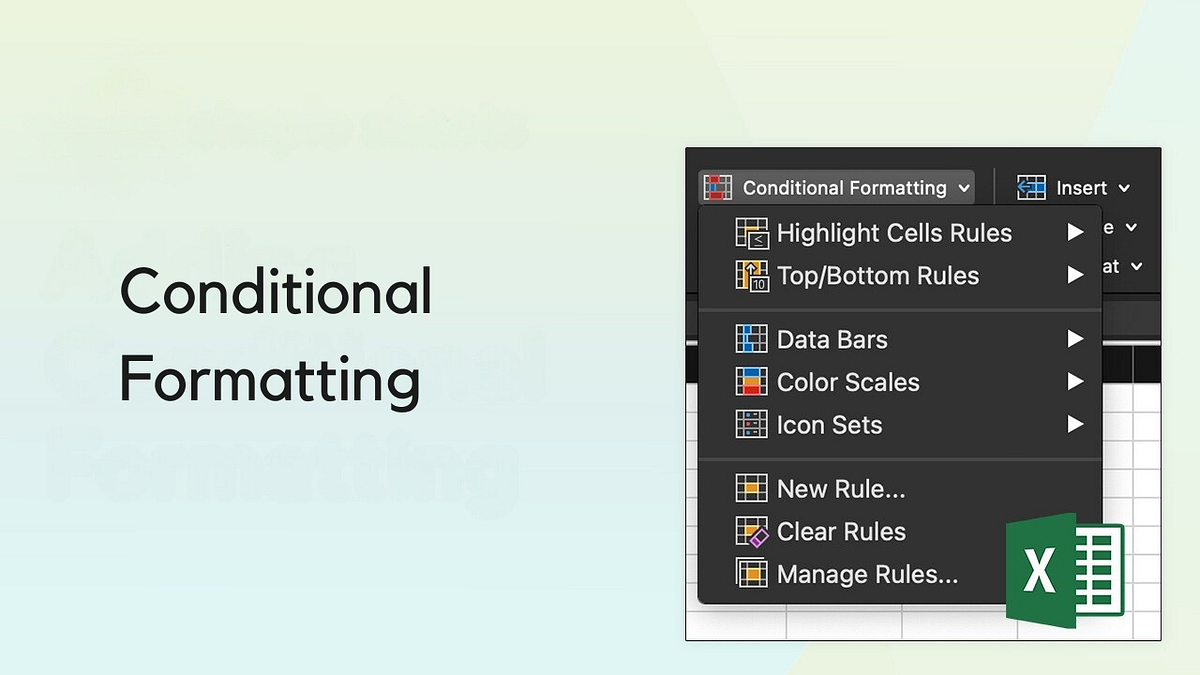Click the Manage Rules grid icon

coord(753,574)
